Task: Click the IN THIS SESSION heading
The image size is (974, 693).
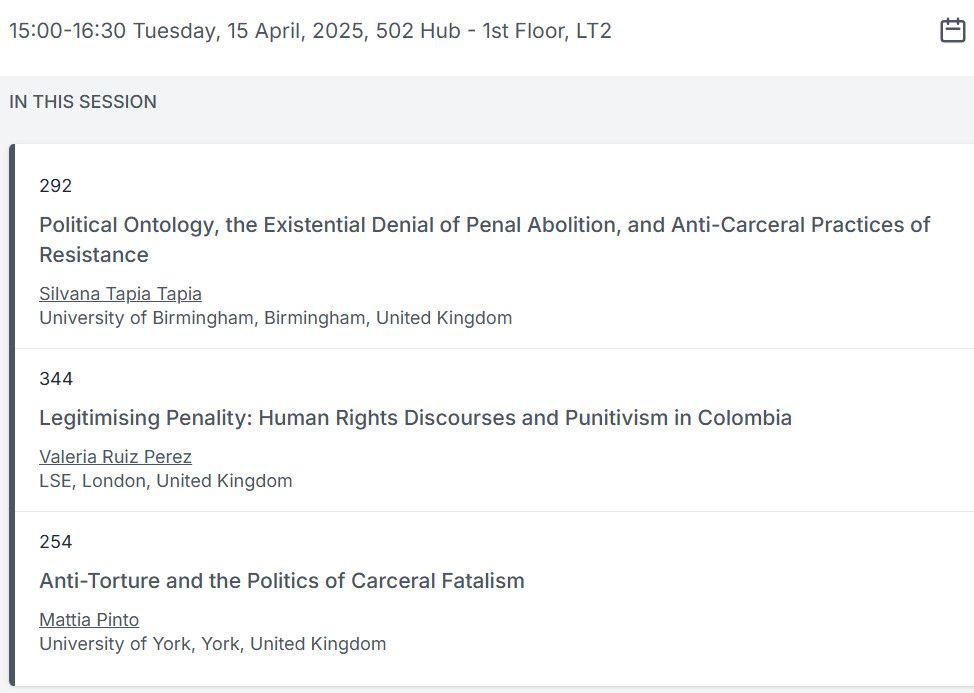Action: [83, 102]
